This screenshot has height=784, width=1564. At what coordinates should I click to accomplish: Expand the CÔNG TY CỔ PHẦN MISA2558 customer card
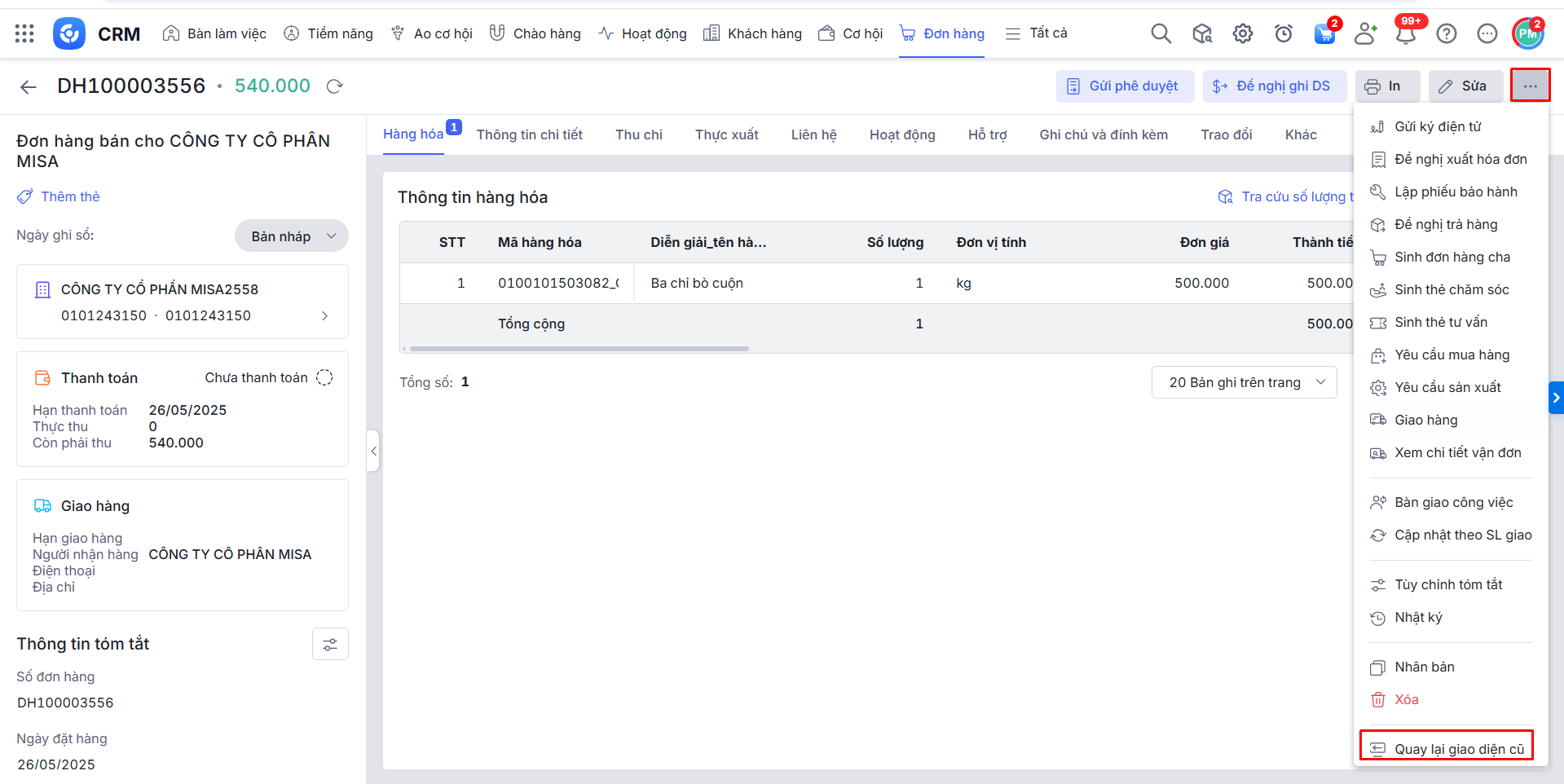pos(324,315)
